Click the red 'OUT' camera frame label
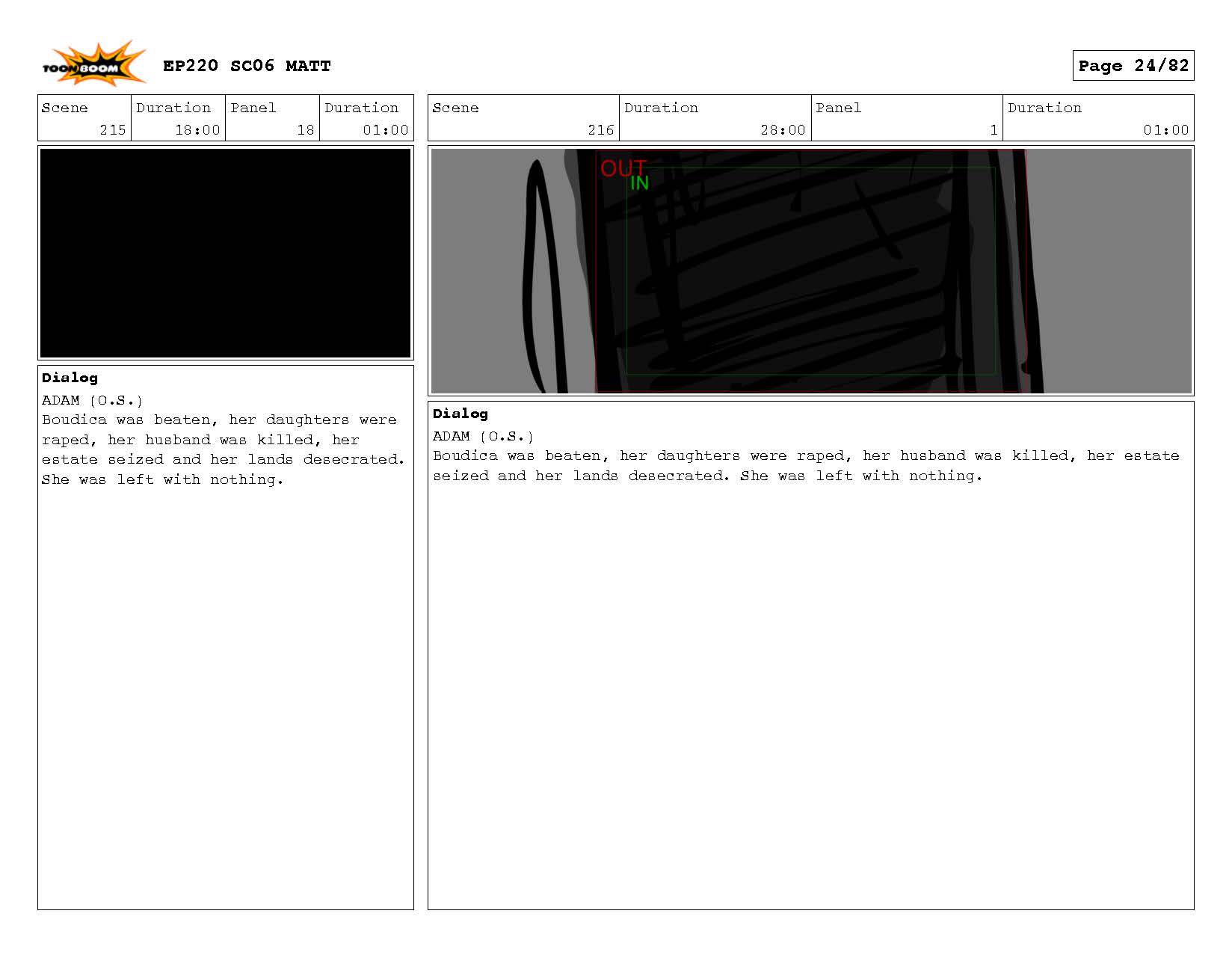Image resolution: width=1232 pixels, height=967 pixels. [623, 168]
